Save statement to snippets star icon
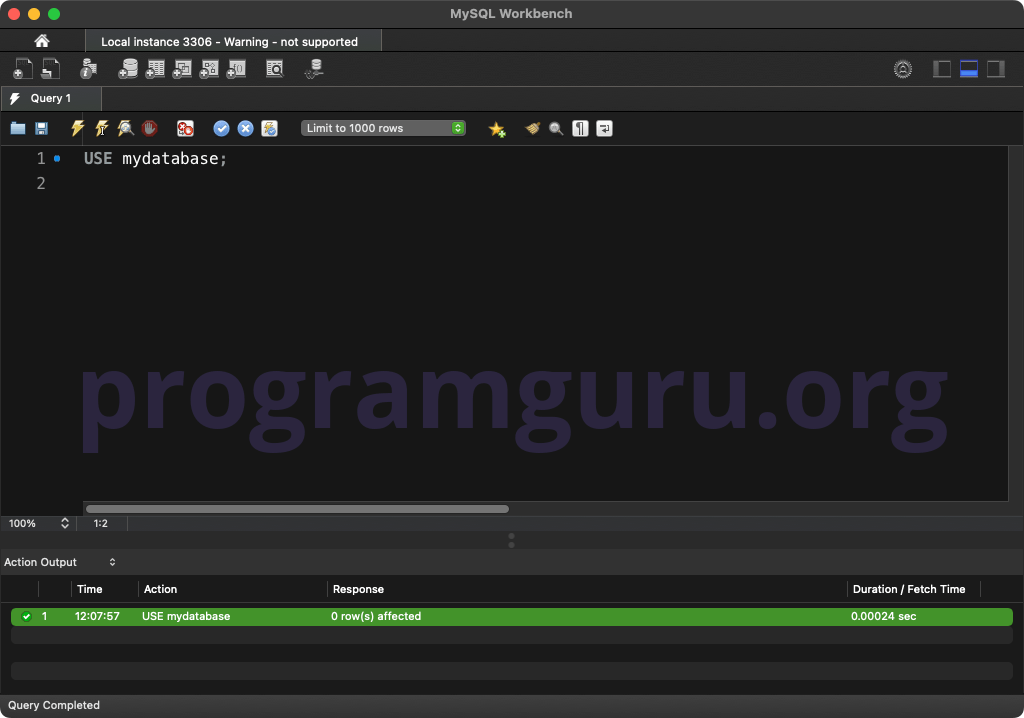Viewport: 1024px width, 718px height. (497, 129)
